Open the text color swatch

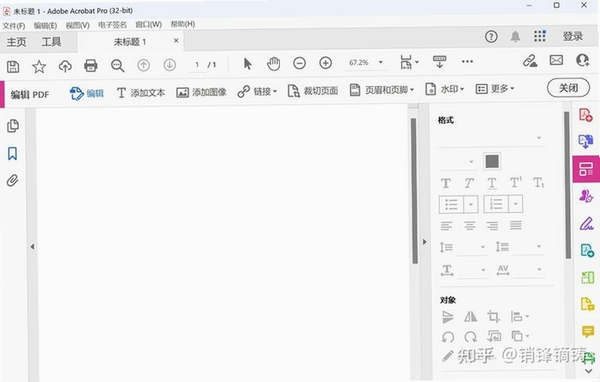point(492,161)
